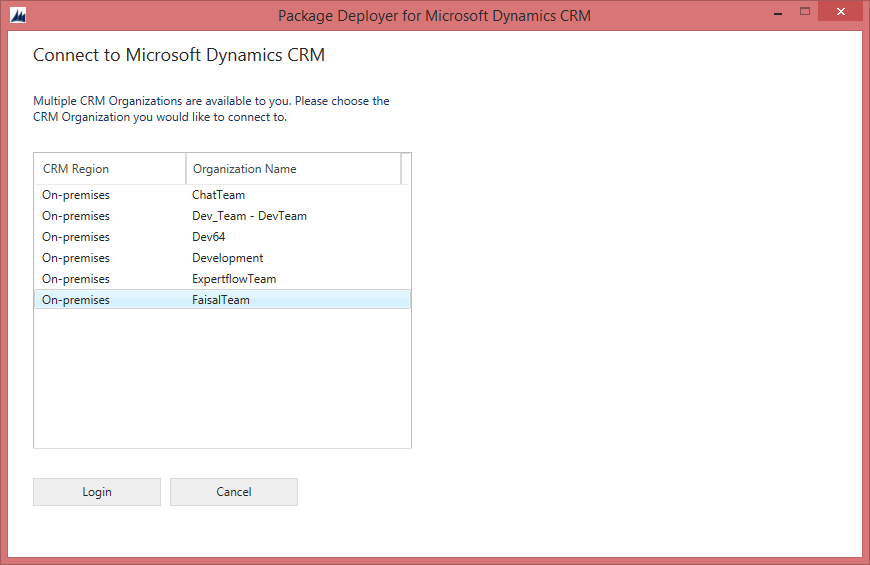Click the Package Deployer app icon in title bar
Viewport: 870px width, 565px height.
pos(17,16)
